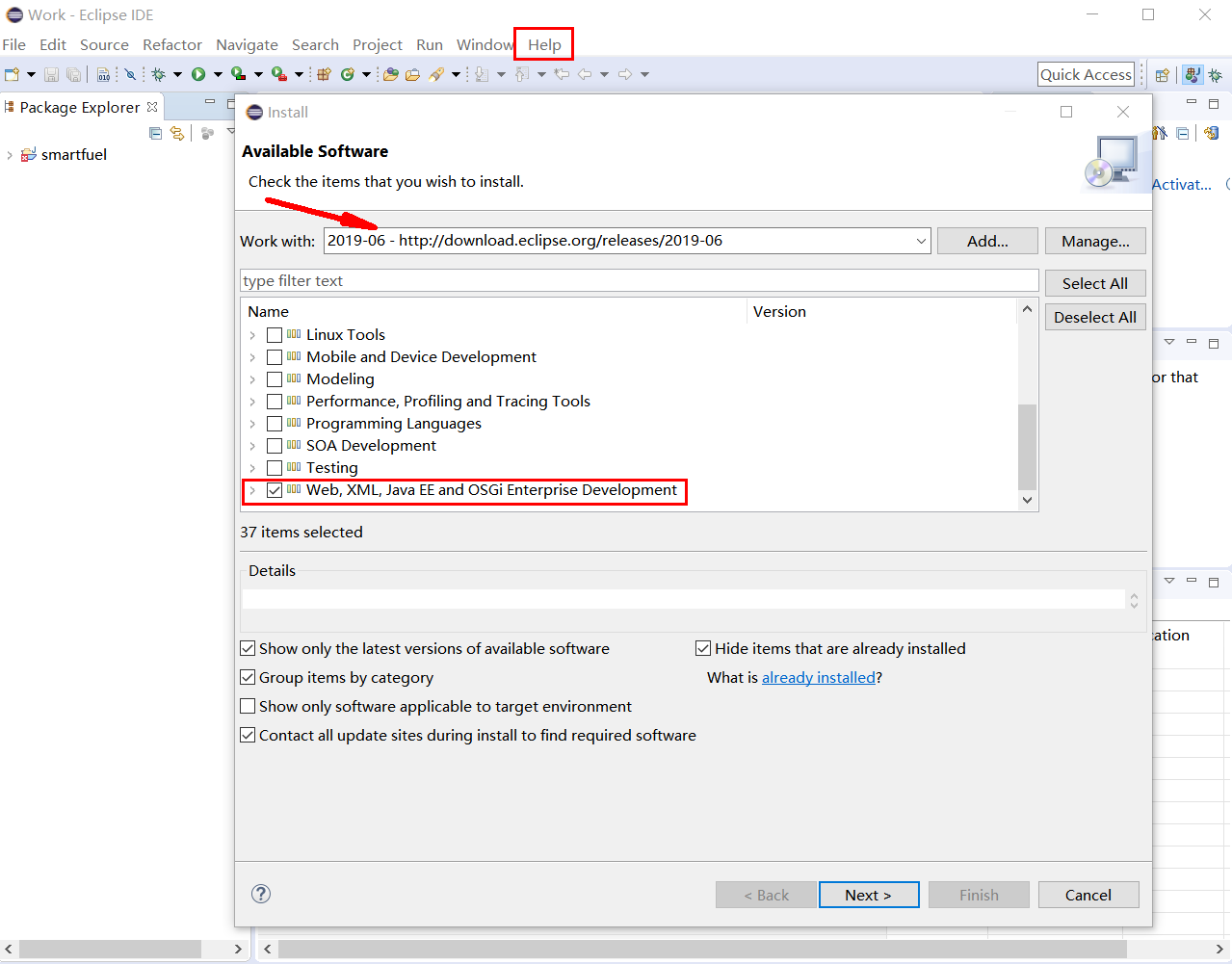The image size is (1232, 964).
Task: Select the Run tool in the toolbar
Action: click(x=200, y=74)
